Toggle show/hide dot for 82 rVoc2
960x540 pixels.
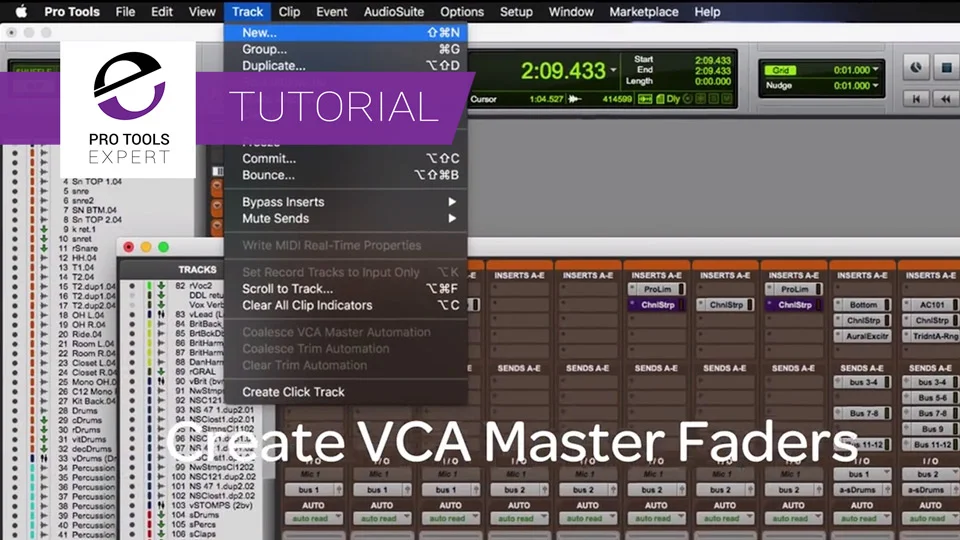[x=132, y=285]
